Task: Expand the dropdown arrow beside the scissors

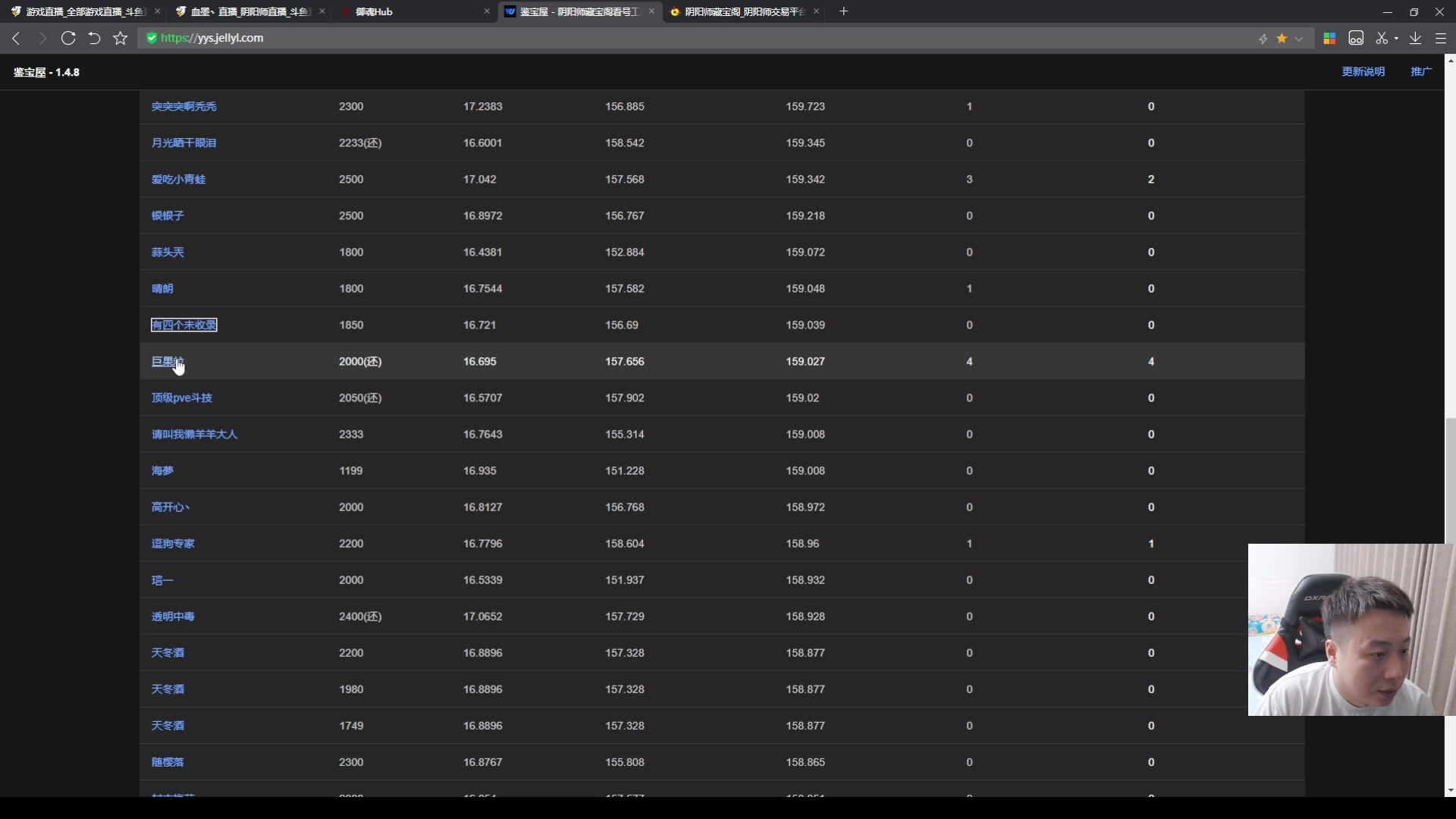Action: click(1396, 38)
